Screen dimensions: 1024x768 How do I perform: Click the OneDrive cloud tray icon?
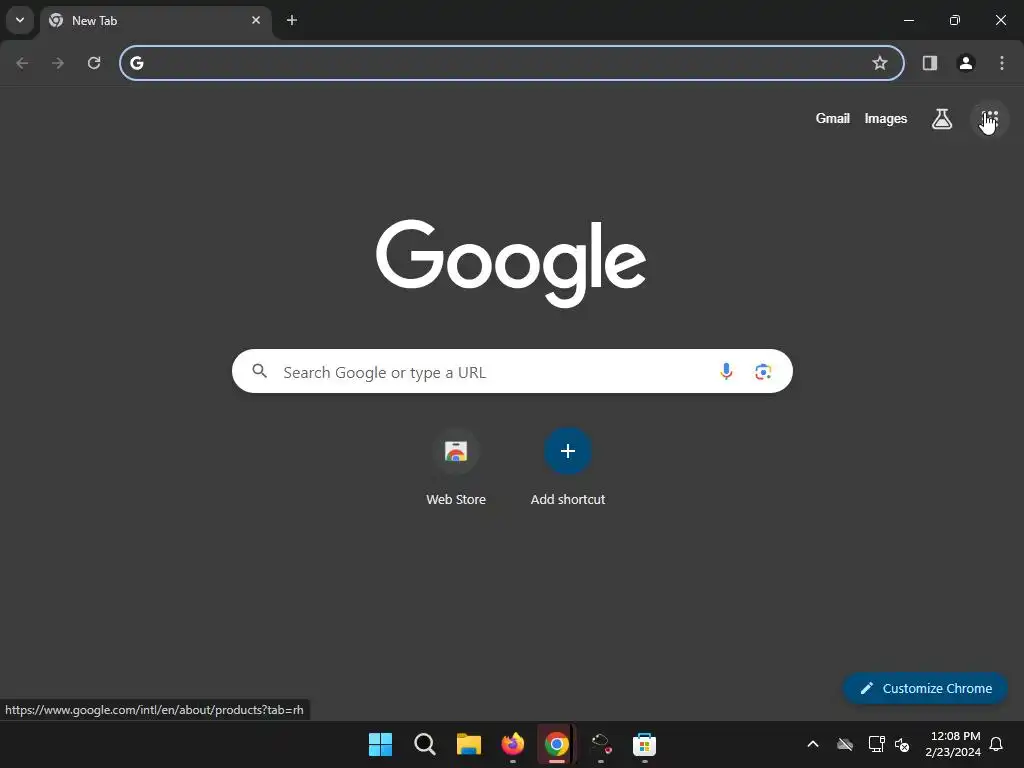point(845,744)
